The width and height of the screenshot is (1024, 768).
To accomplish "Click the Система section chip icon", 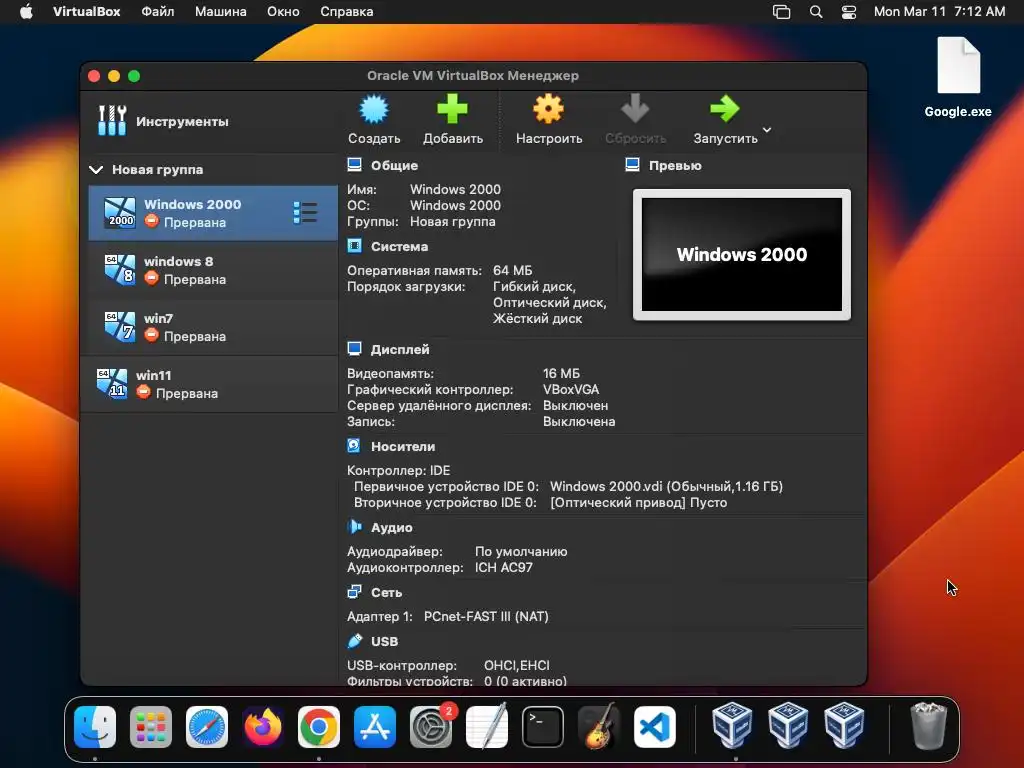I will click(x=354, y=246).
